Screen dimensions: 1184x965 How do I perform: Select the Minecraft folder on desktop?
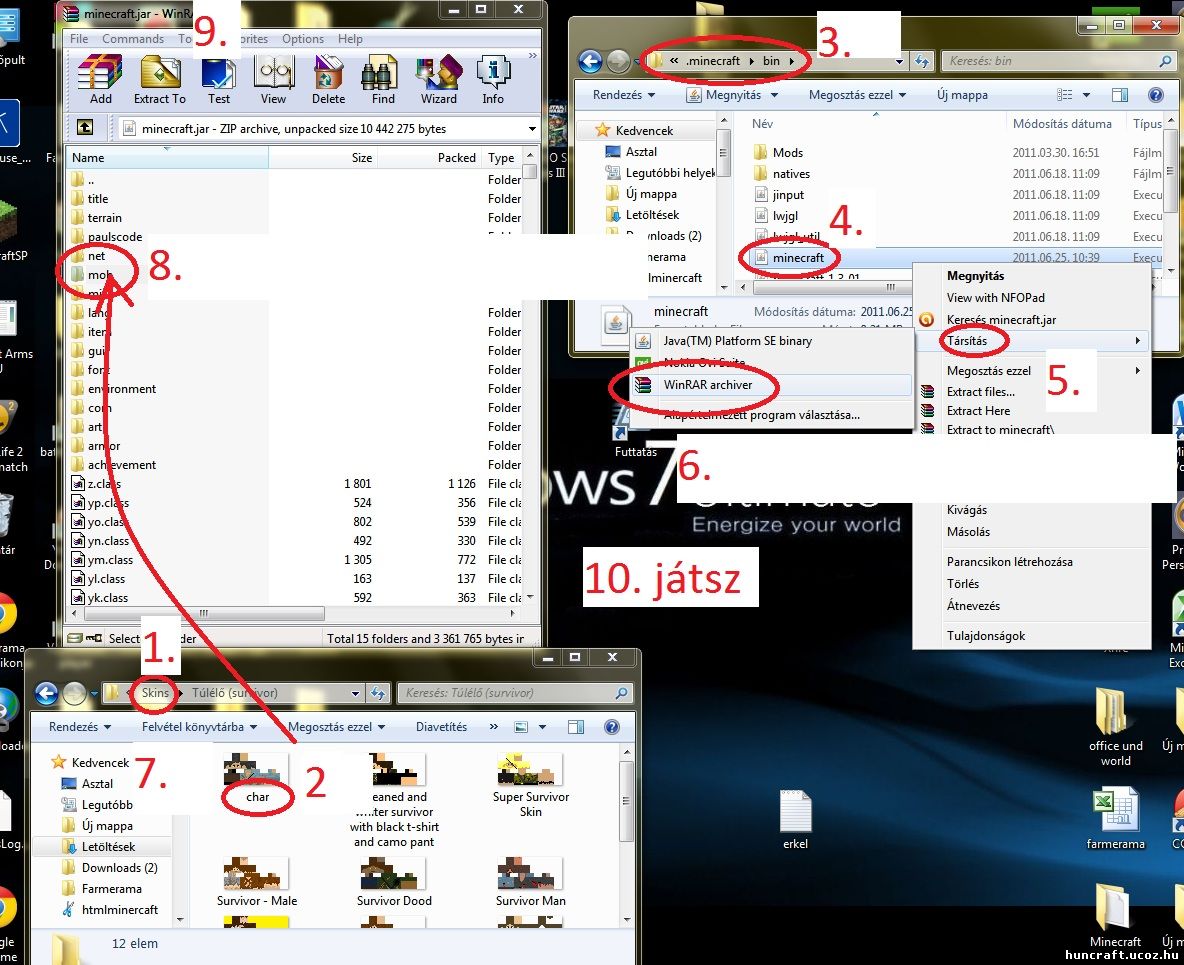tap(1115, 916)
